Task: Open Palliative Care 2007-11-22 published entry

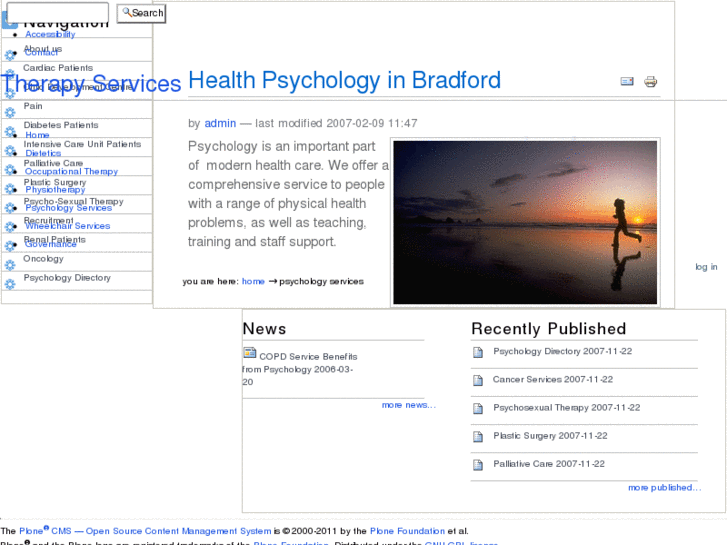Action: [x=549, y=464]
